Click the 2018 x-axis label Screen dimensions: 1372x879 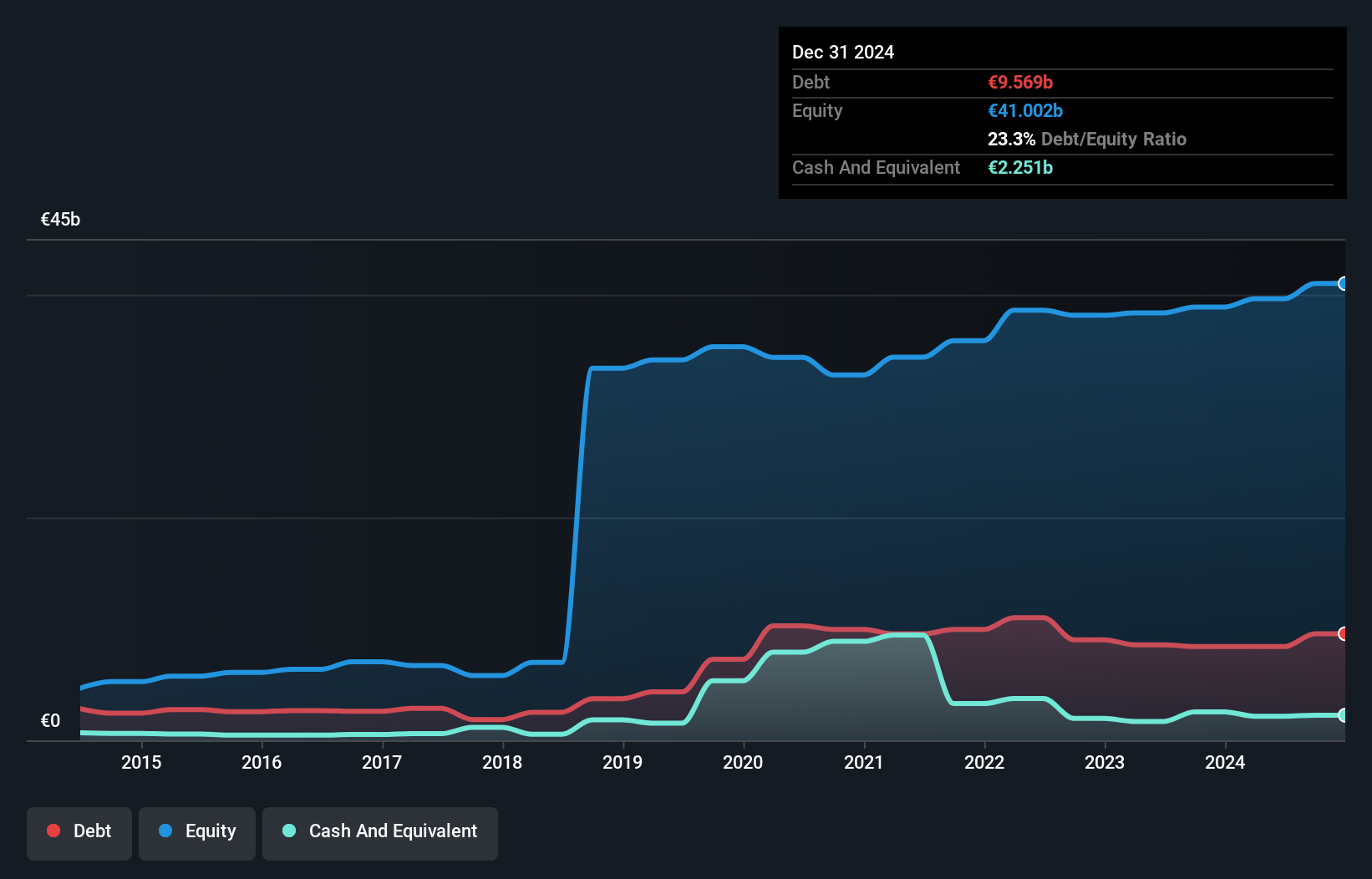click(502, 762)
